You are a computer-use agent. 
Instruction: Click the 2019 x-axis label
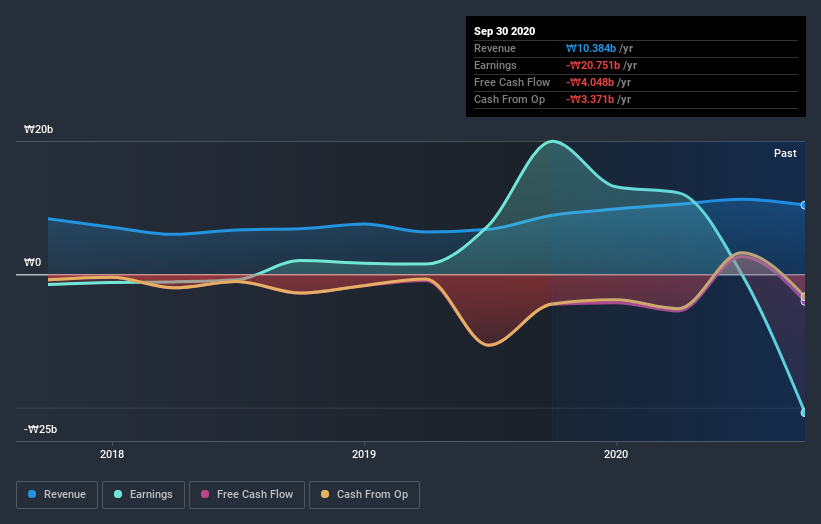coord(364,454)
